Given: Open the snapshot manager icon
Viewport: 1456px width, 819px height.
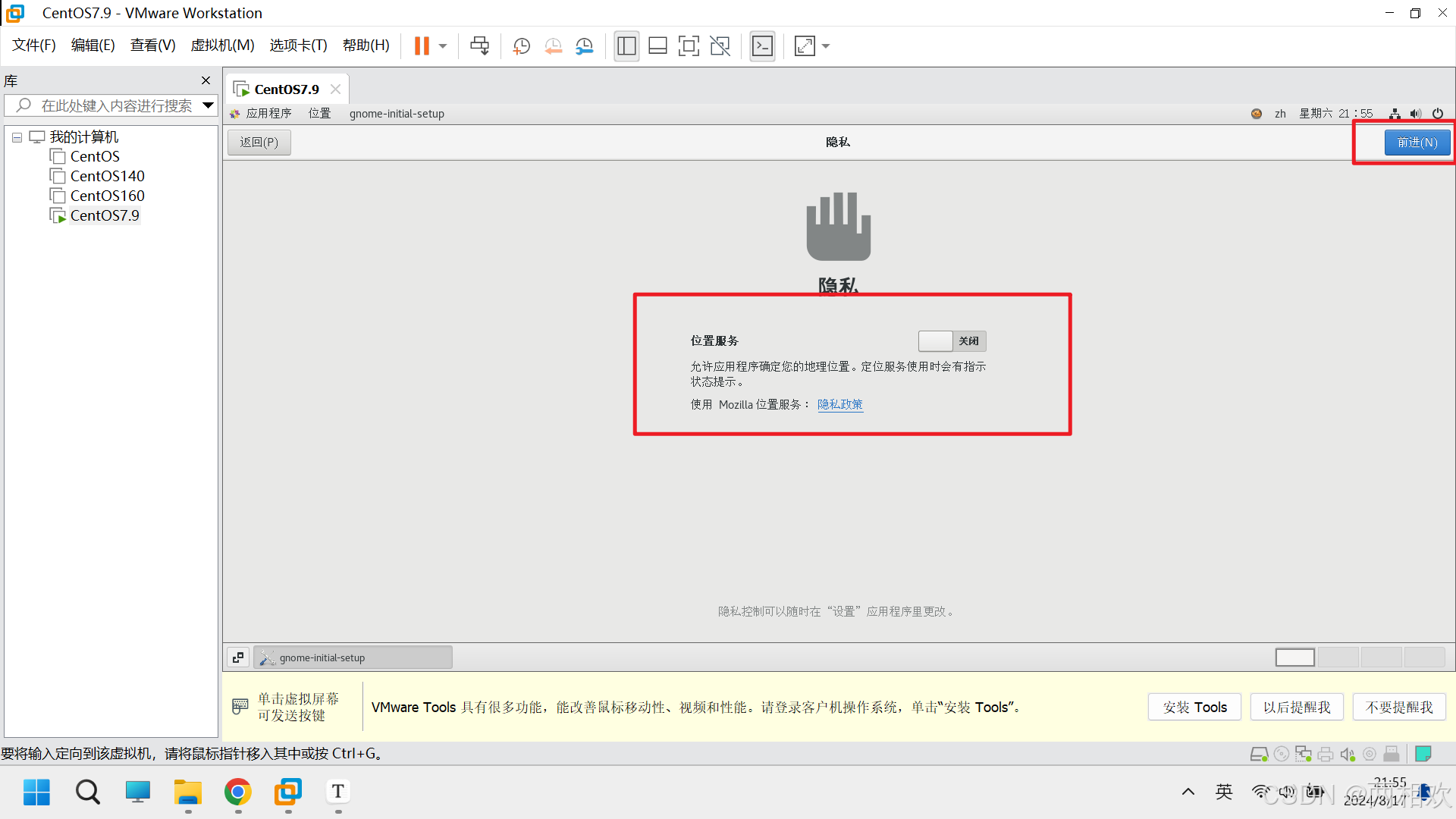Looking at the screenshot, I should pos(584,46).
